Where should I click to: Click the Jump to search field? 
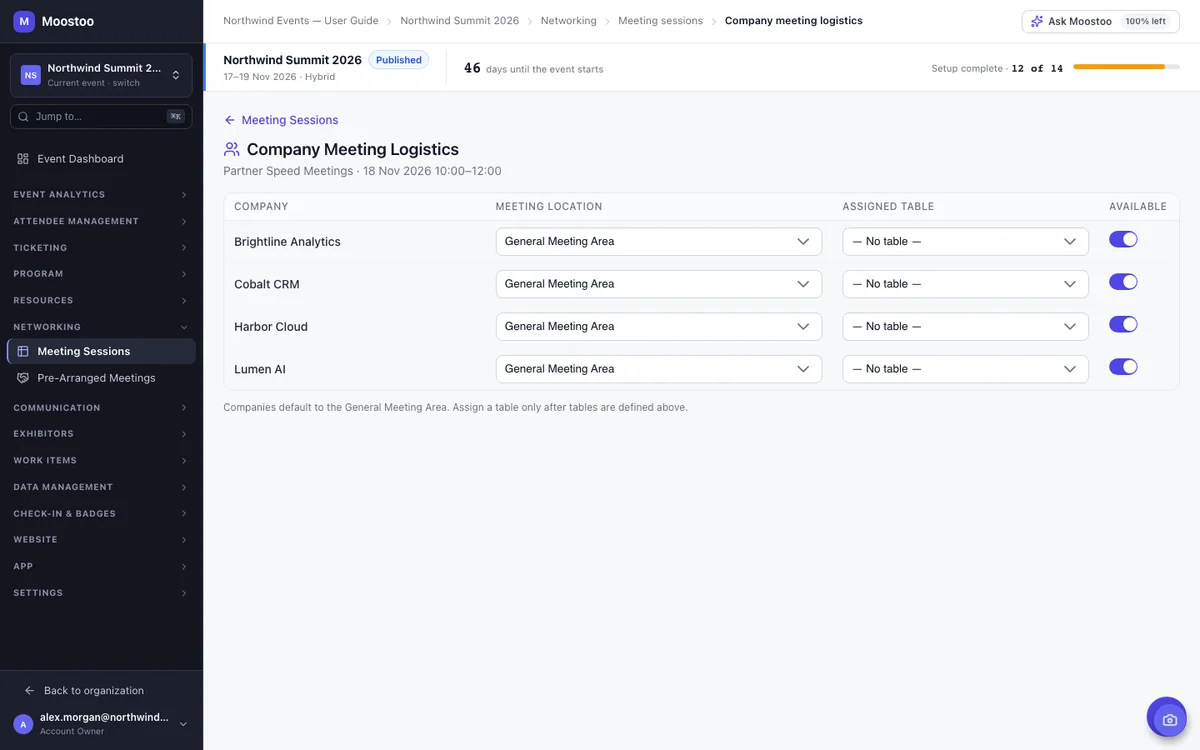[101, 116]
